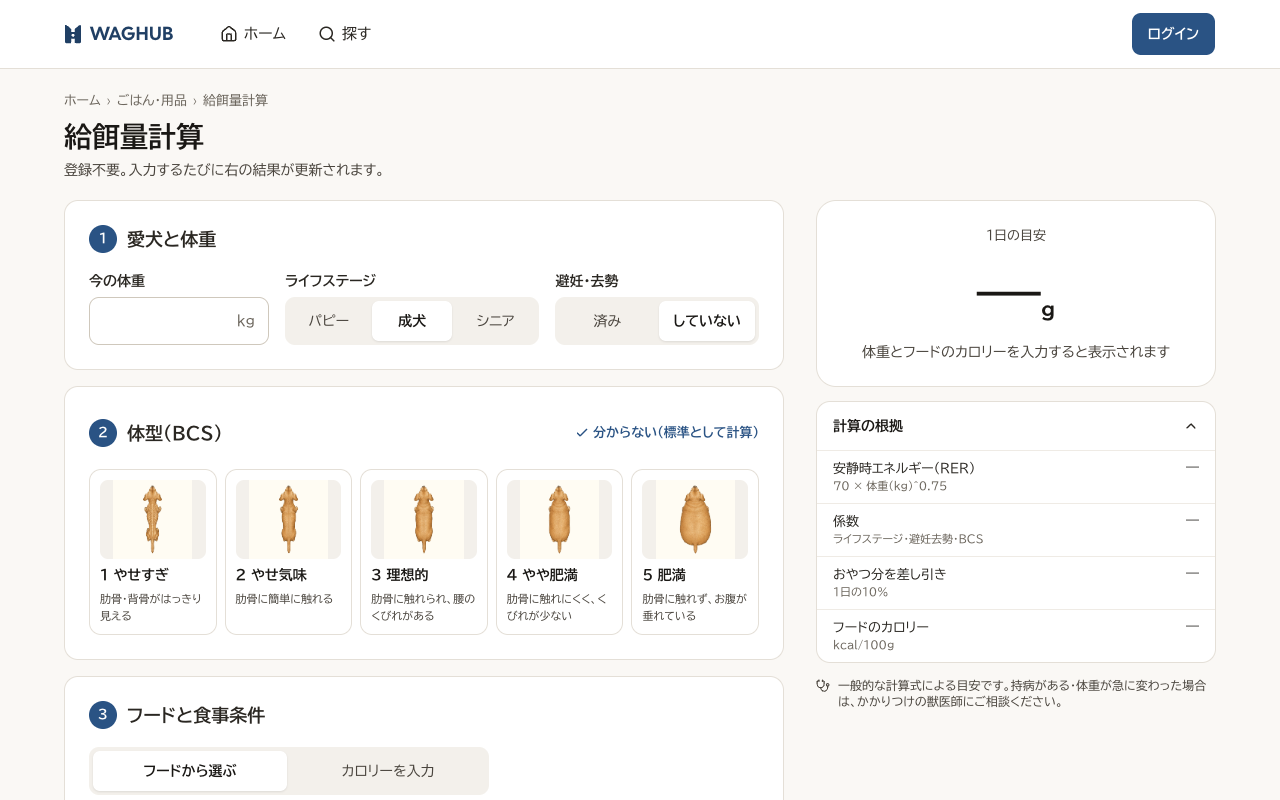Screen dimensions: 1280x800
Task: Click 給餌量計算 in the breadcrumb
Action: (x=235, y=100)
